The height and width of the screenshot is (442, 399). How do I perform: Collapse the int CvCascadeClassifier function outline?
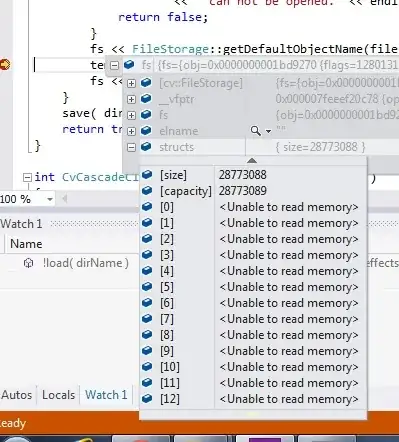pyautogui.click(x=27, y=177)
